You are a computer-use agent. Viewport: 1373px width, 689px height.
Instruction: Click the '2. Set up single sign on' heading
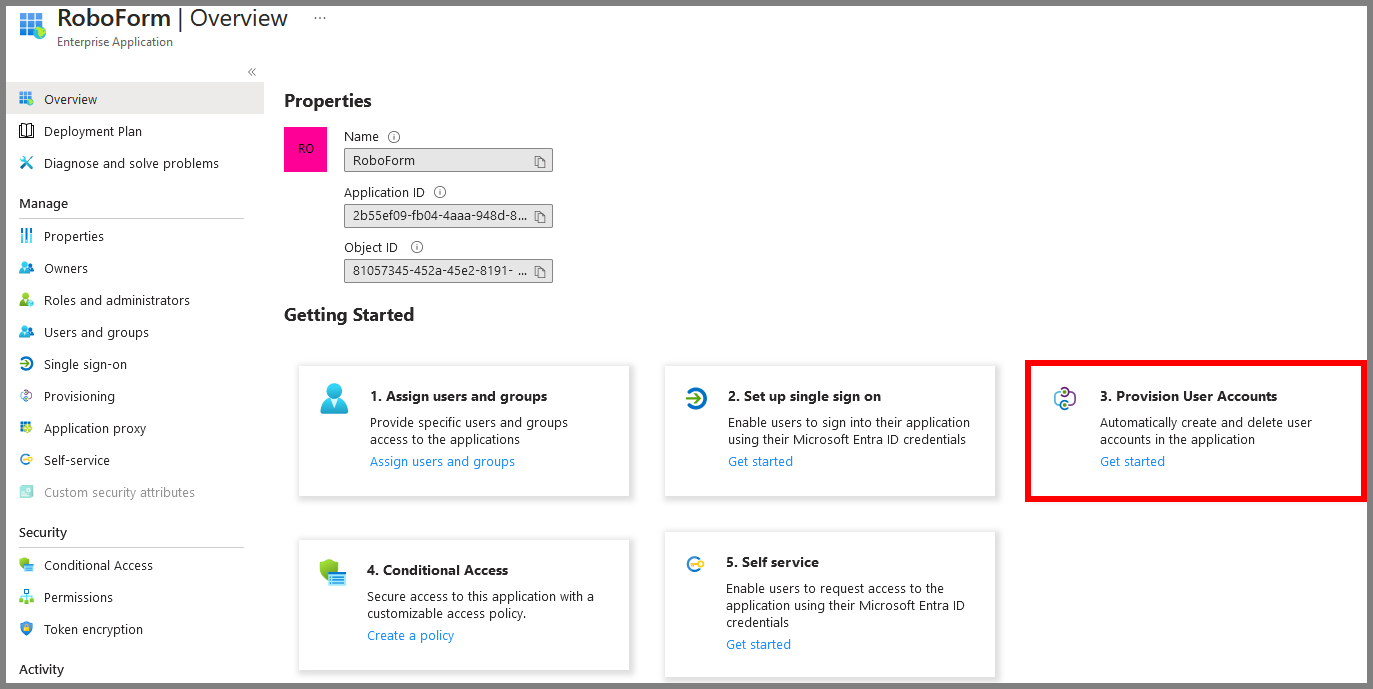click(x=804, y=396)
